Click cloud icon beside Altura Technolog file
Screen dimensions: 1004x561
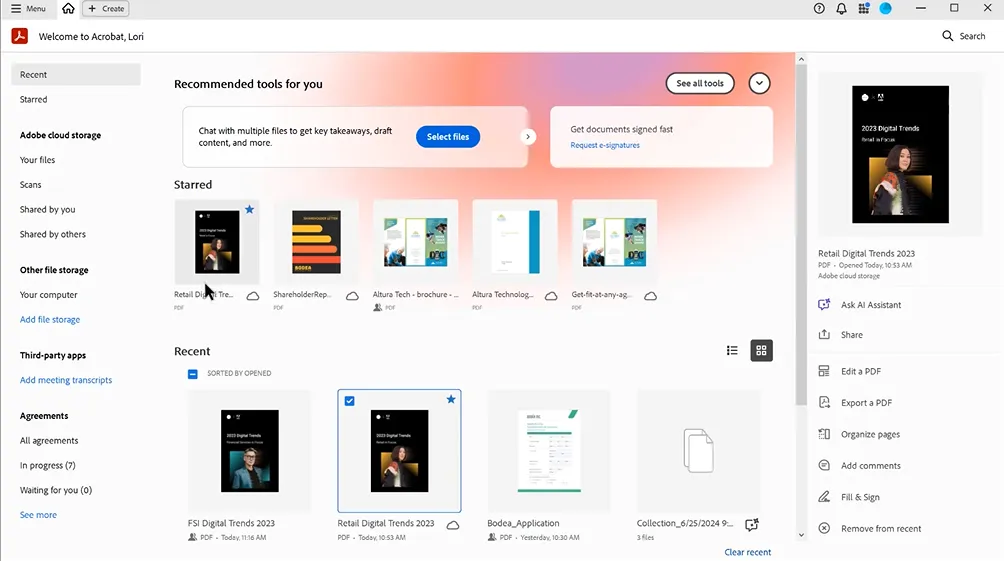click(x=551, y=296)
